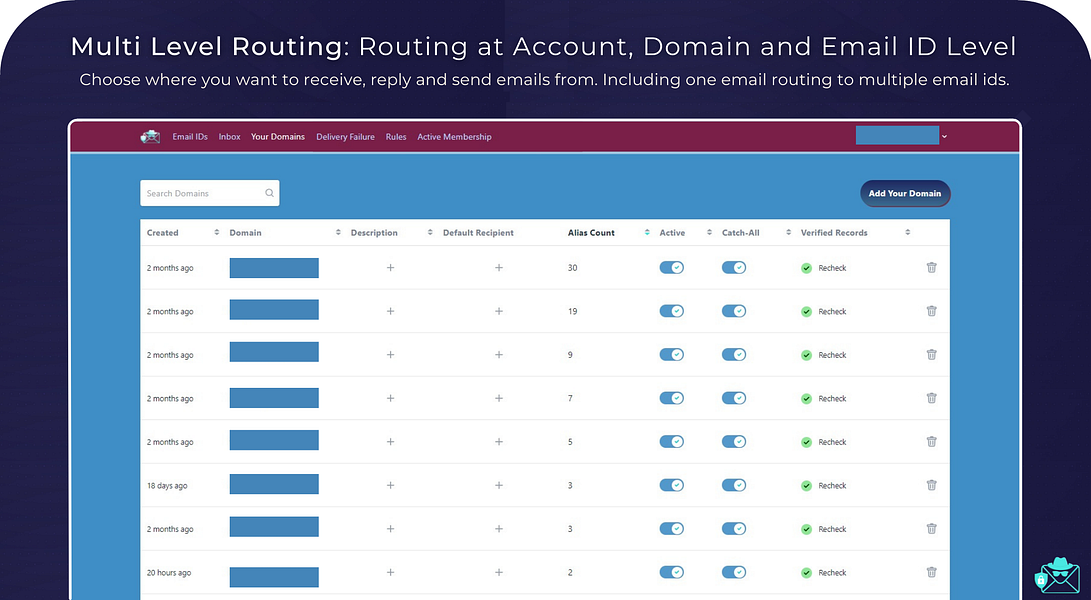Delete the domain created 18 days ago
Image resolution: width=1091 pixels, height=600 pixels.
(932, 485)
